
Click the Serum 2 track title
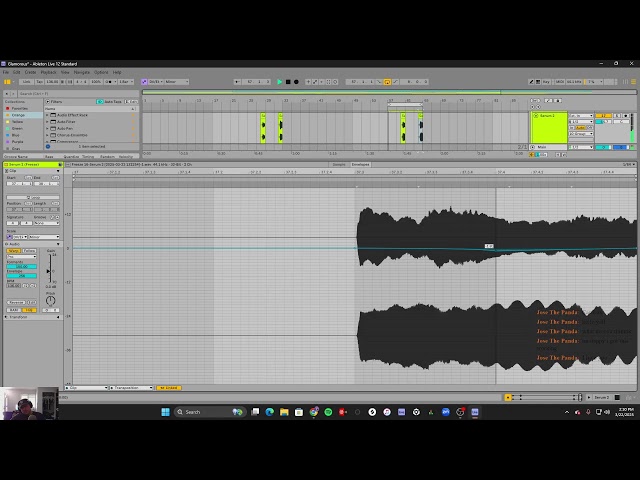point(547,116)
